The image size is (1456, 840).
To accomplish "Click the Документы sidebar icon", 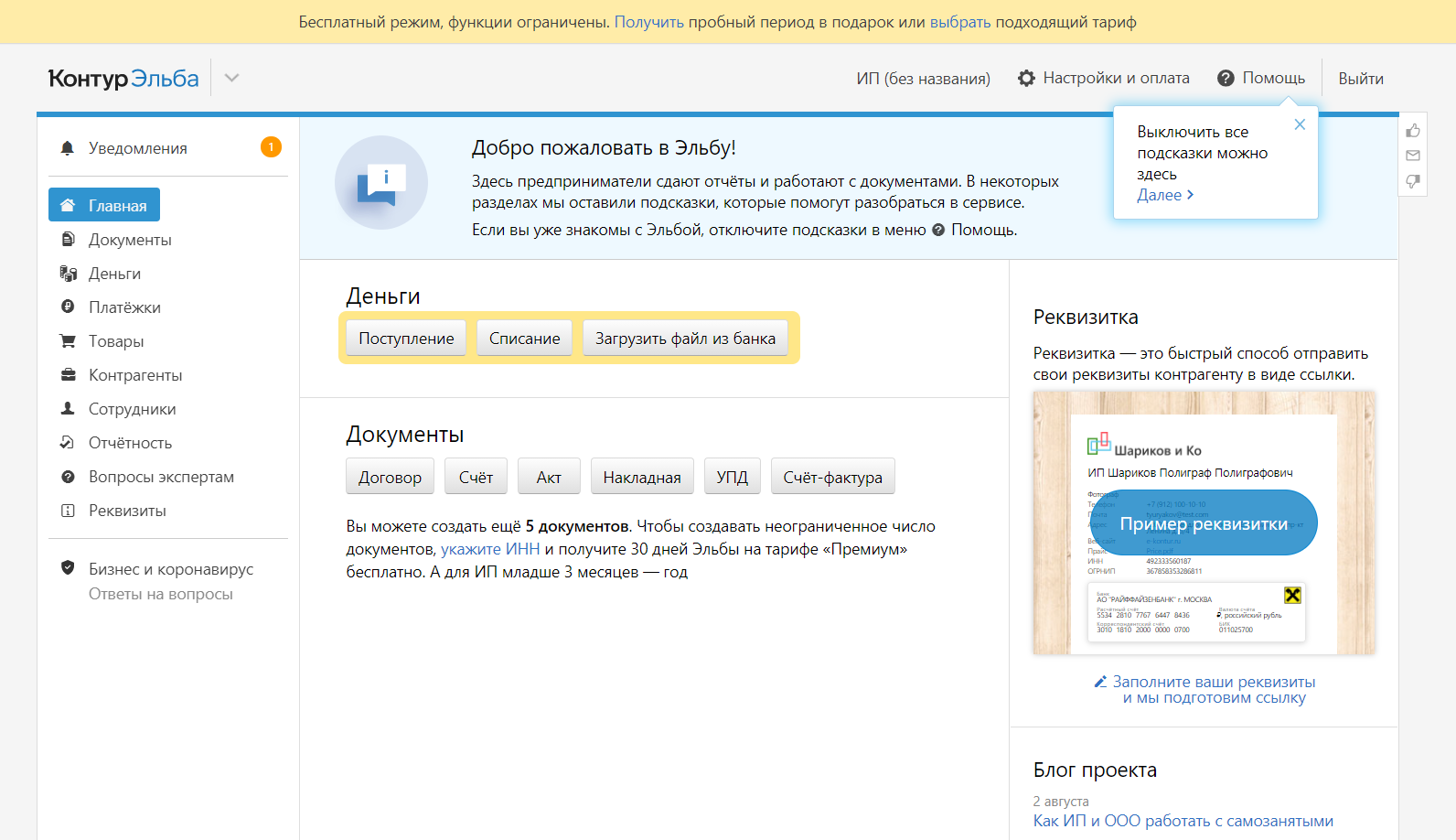I will pyautogui.click(x=68, y=240).
